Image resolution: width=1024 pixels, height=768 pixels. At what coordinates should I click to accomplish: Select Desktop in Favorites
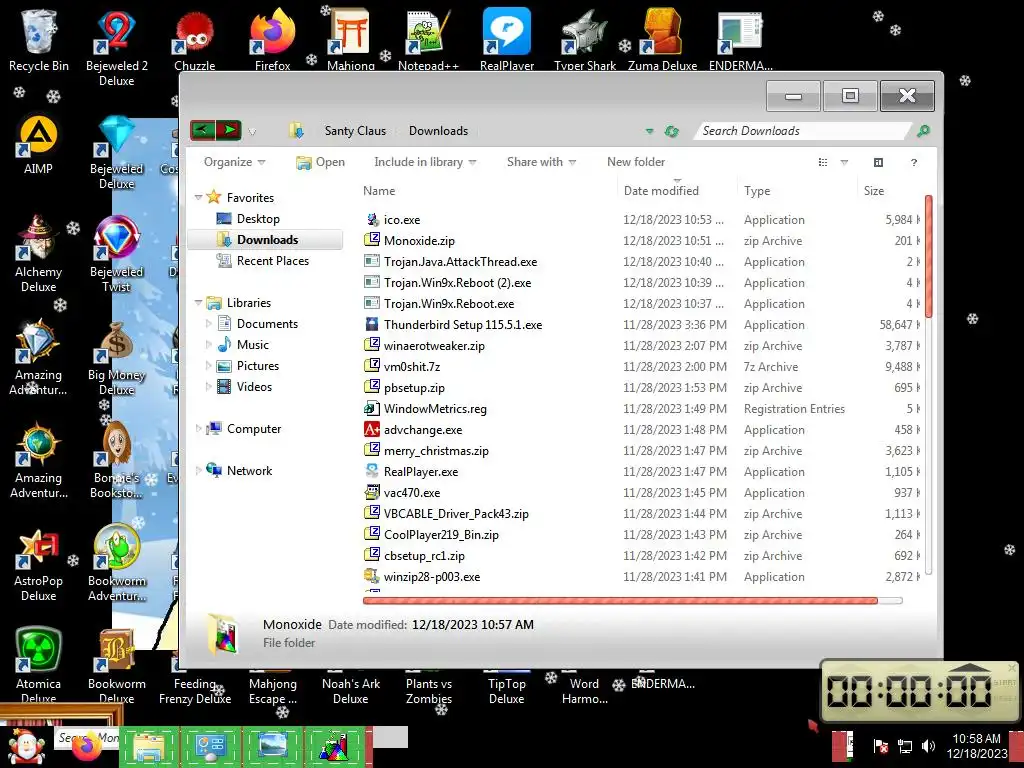click(x=258, y=219)
